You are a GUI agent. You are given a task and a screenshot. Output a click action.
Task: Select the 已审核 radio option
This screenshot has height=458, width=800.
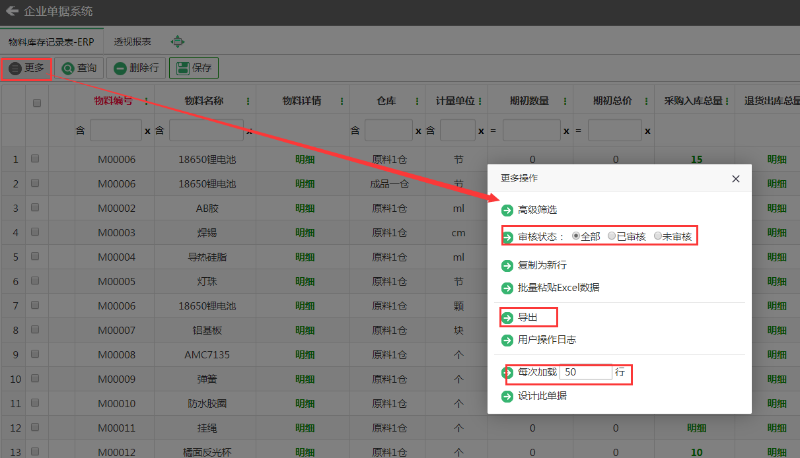click(612, 236)
